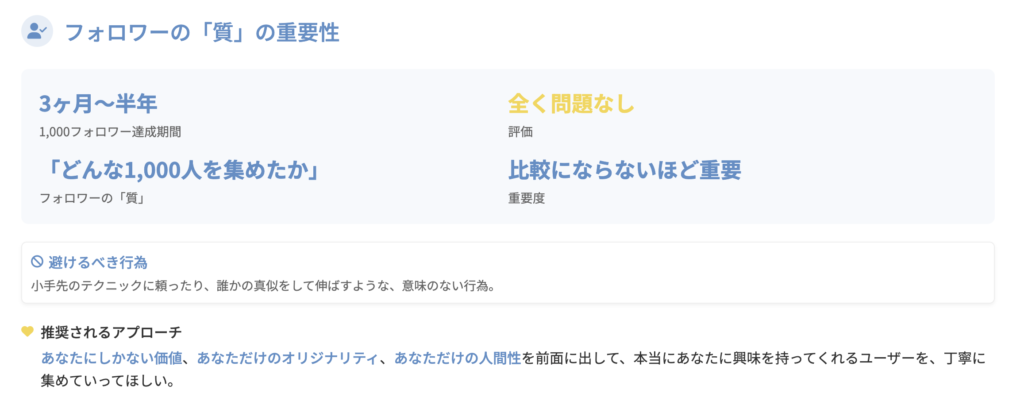This screenshot has height=401, width=1024.
Task: Click the 1,000フォロワー達成期間 label
Action: tap(110, 131)
